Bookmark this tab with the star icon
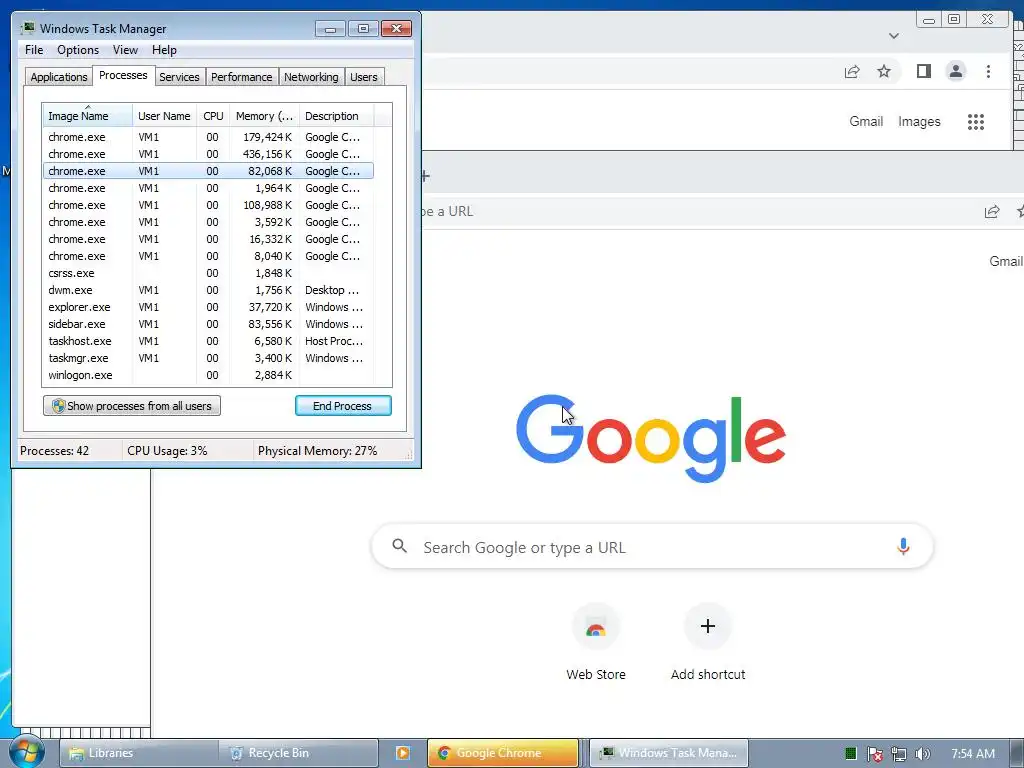 pyautogui.click(x=884, y=71)
